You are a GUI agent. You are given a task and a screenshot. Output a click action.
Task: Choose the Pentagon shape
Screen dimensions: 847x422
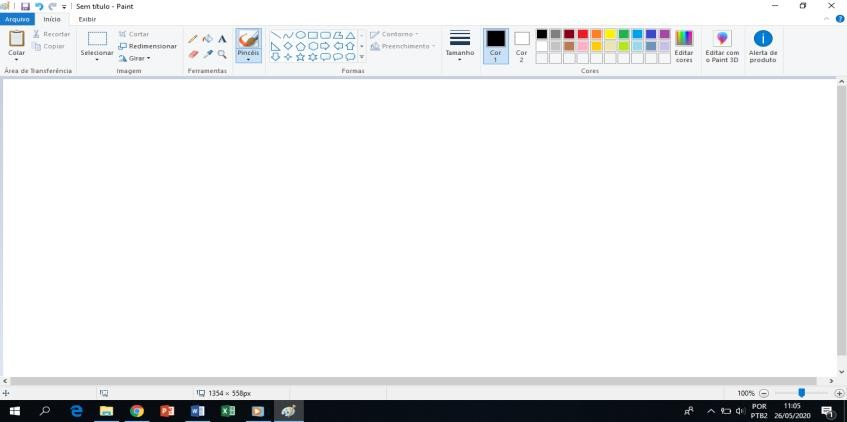pos(300,46)
